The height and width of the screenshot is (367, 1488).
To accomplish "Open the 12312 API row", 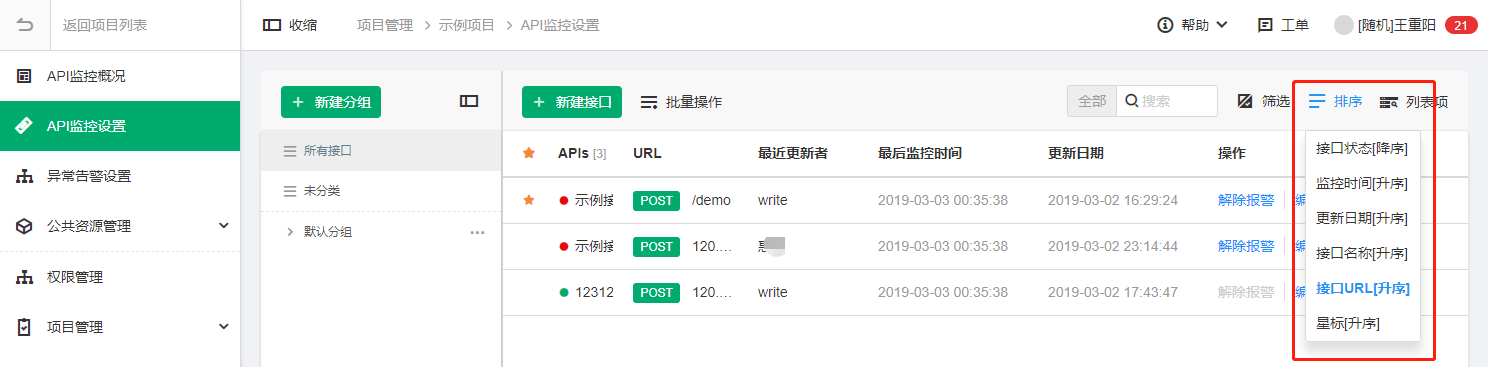I will pos(594,292).
